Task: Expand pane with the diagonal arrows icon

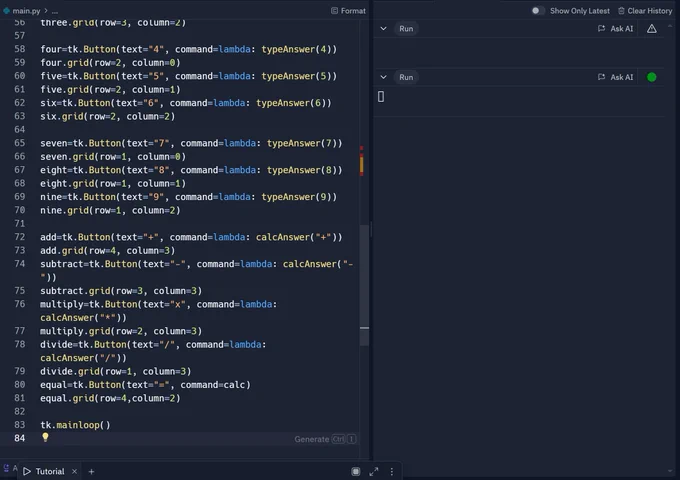Action: point(374,471)
